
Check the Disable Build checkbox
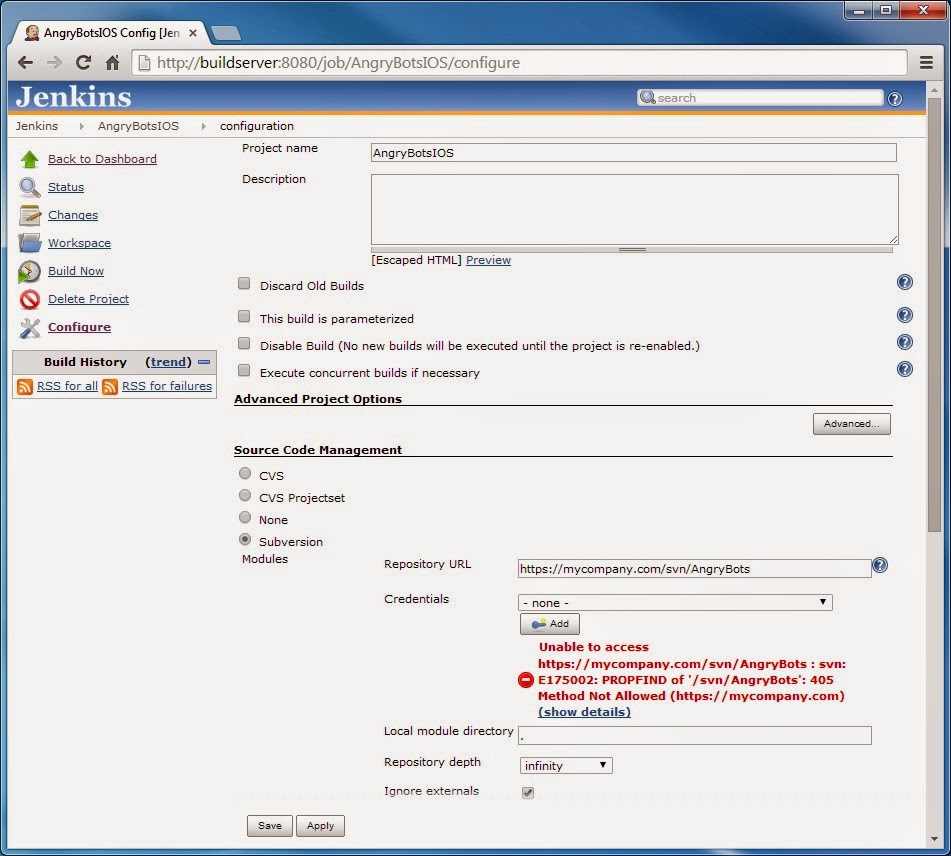pos(244,343)
